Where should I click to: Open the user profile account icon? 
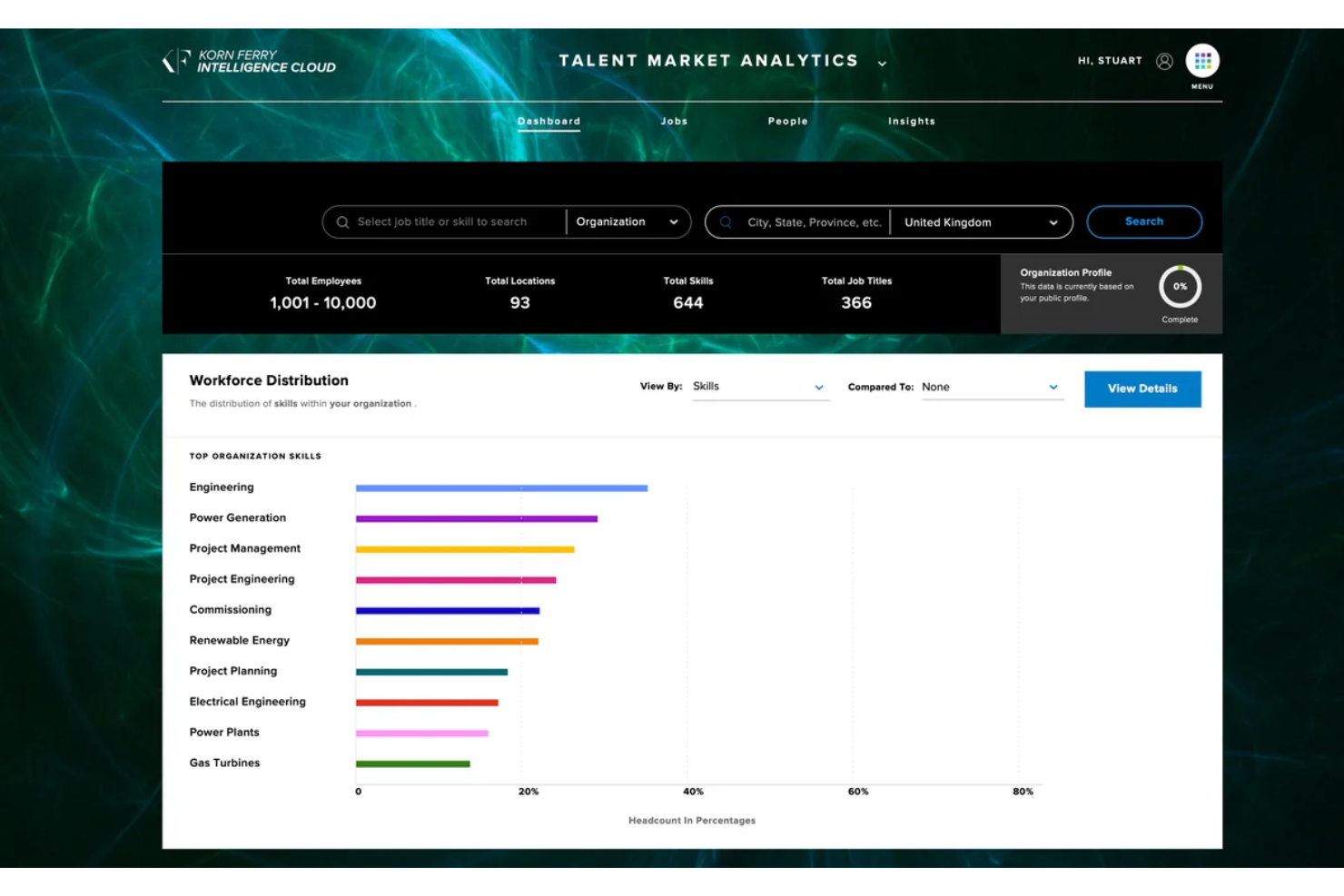(x=1163, y=61)
